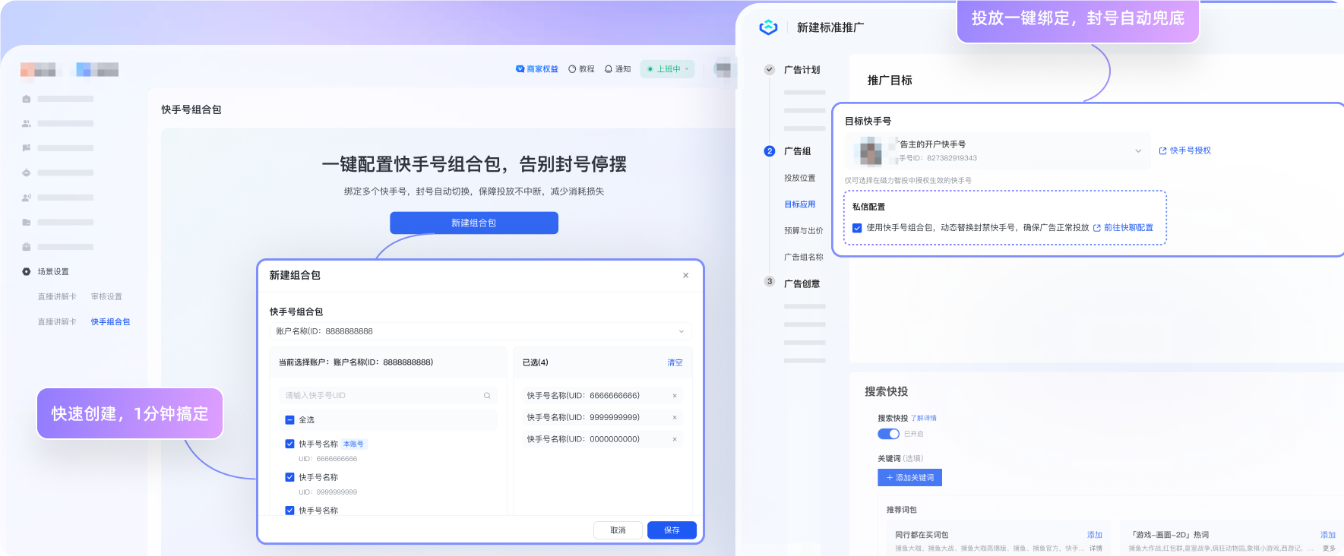This screenshot has width=1344, height=556.
Task: Go to 广告创意 step 3
Action: [802, 283]
